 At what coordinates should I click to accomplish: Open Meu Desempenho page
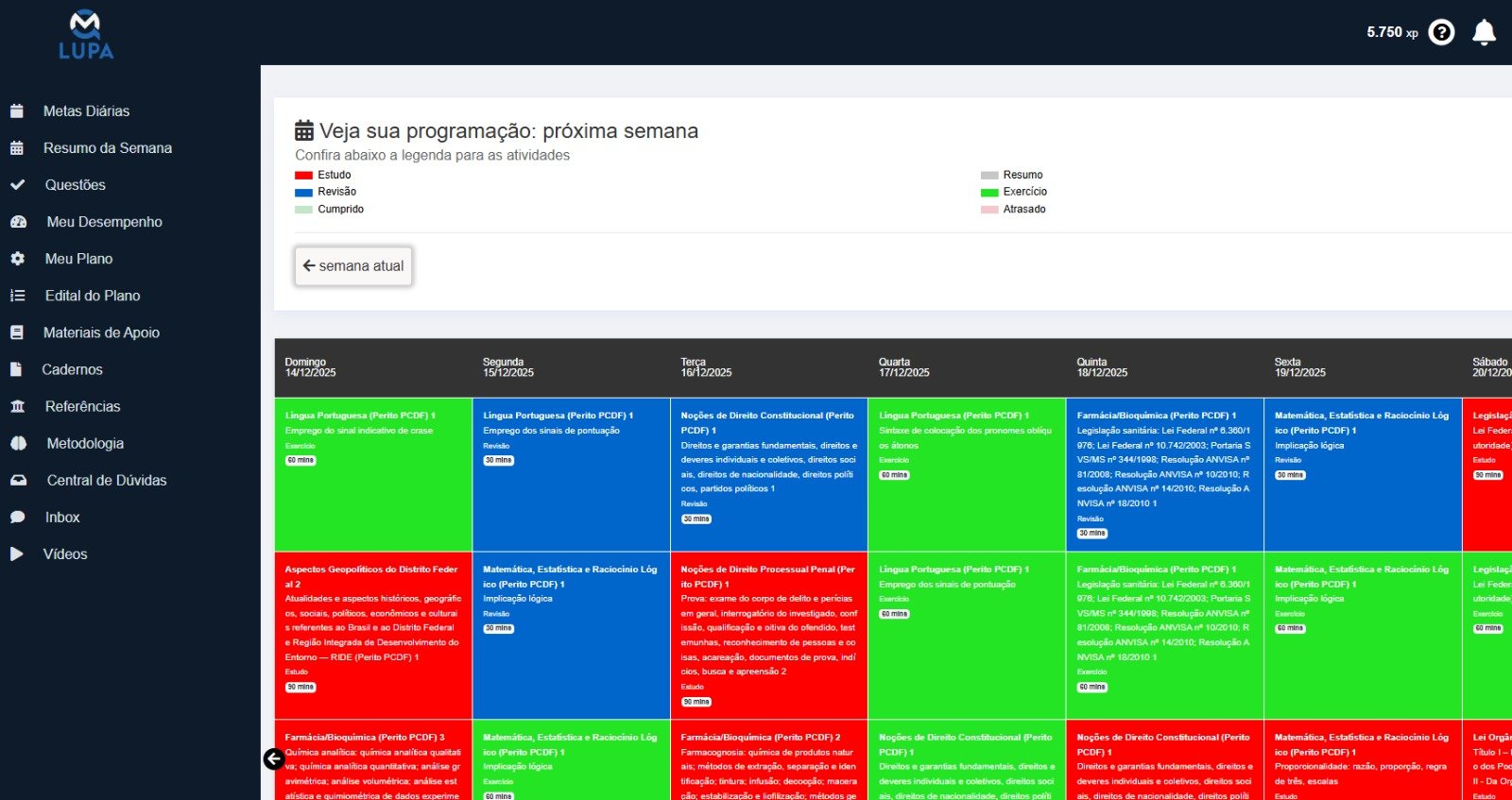[x=105, y=222]
